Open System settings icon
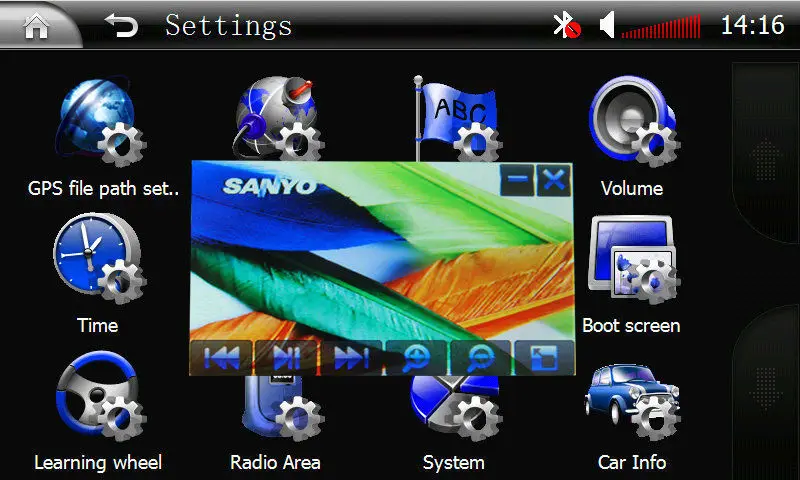 (x=456, y=408)
